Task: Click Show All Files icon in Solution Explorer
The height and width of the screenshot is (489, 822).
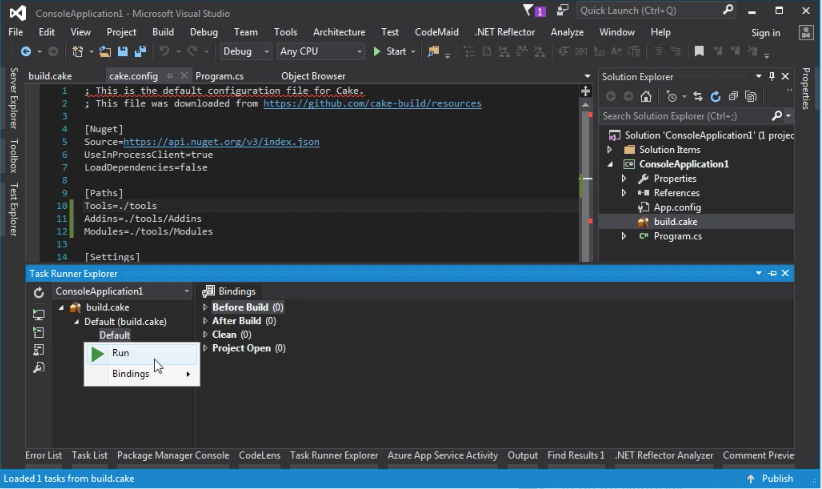Action: click(x=751, y=96)
